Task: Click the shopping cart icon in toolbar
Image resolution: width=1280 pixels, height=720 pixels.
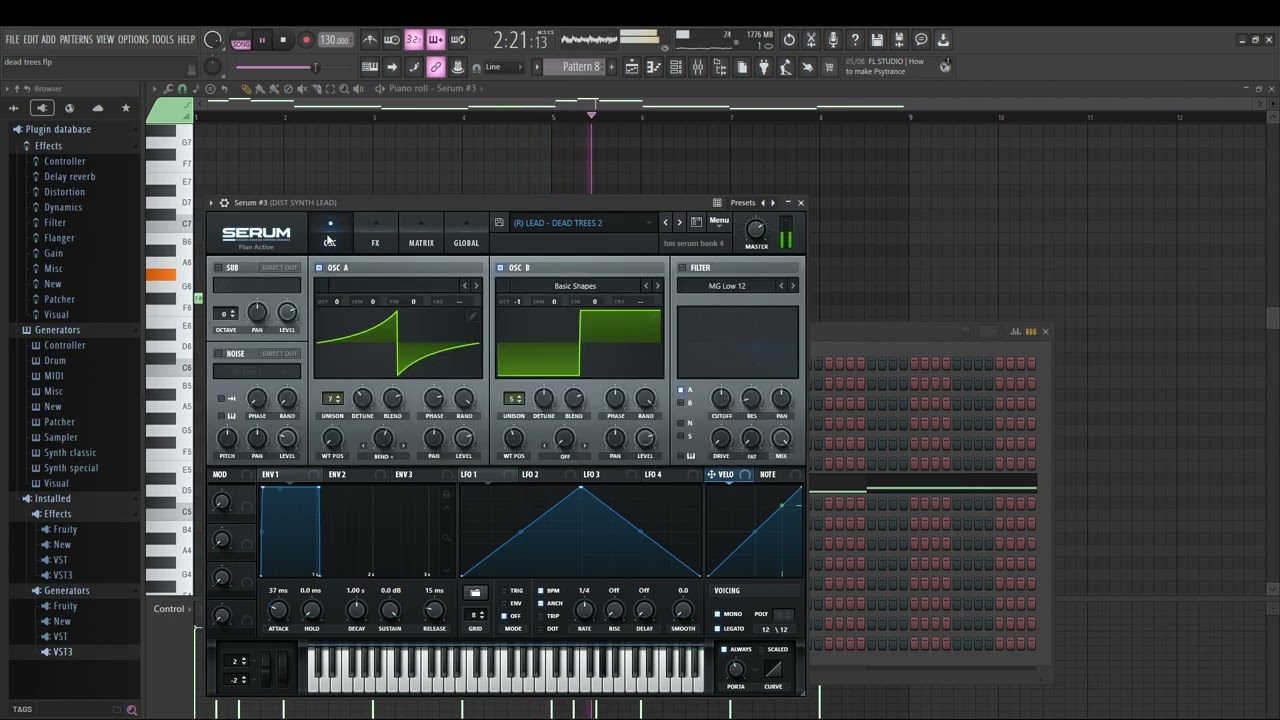Action: pyautogui.click(x=829, y=67)
